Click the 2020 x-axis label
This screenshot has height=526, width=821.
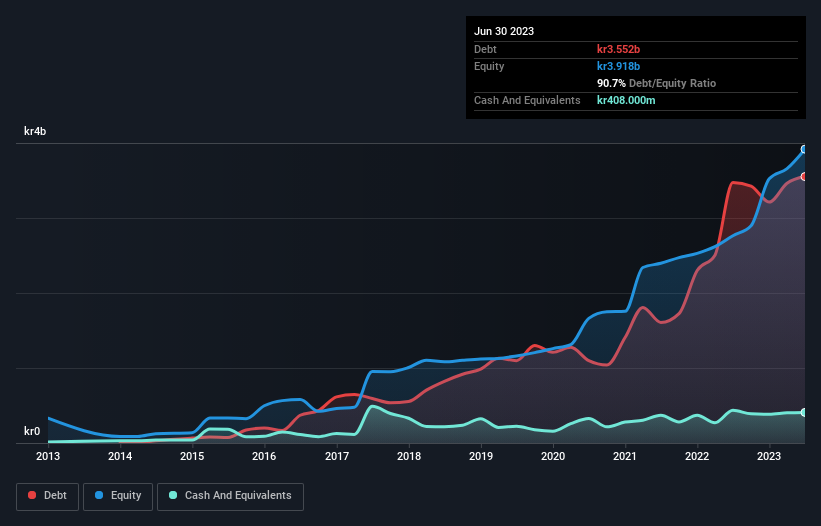(x=553, y=456)
